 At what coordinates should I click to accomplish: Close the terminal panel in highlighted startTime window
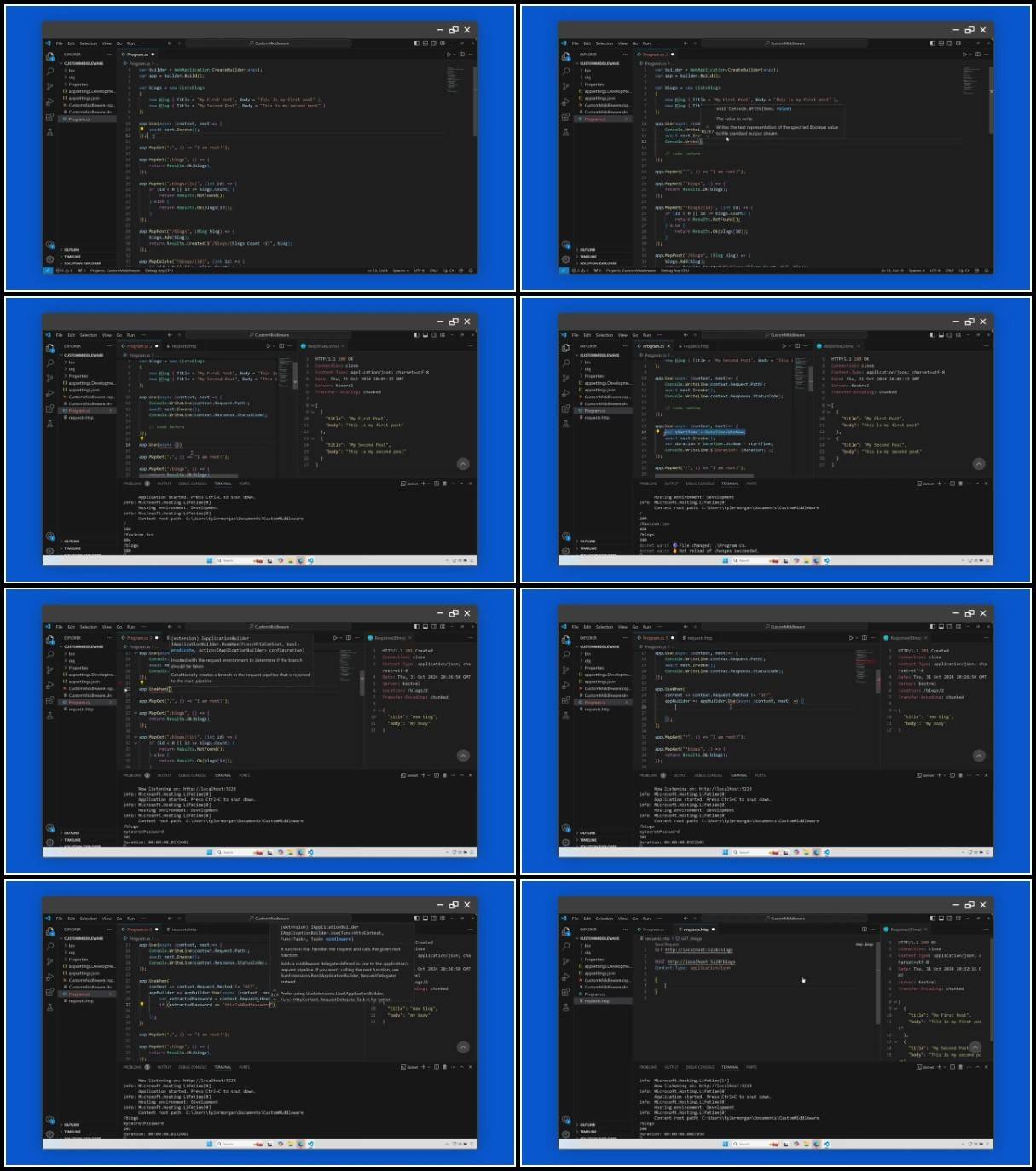(987, 484)
